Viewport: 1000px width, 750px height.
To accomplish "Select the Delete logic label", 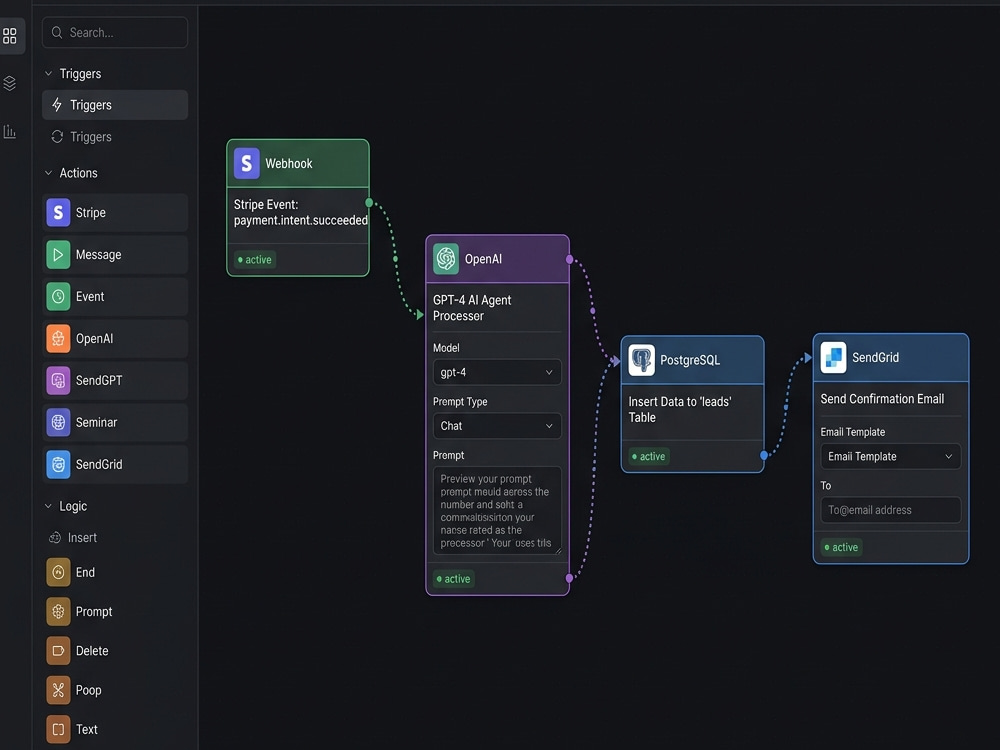I will (92, 651).
